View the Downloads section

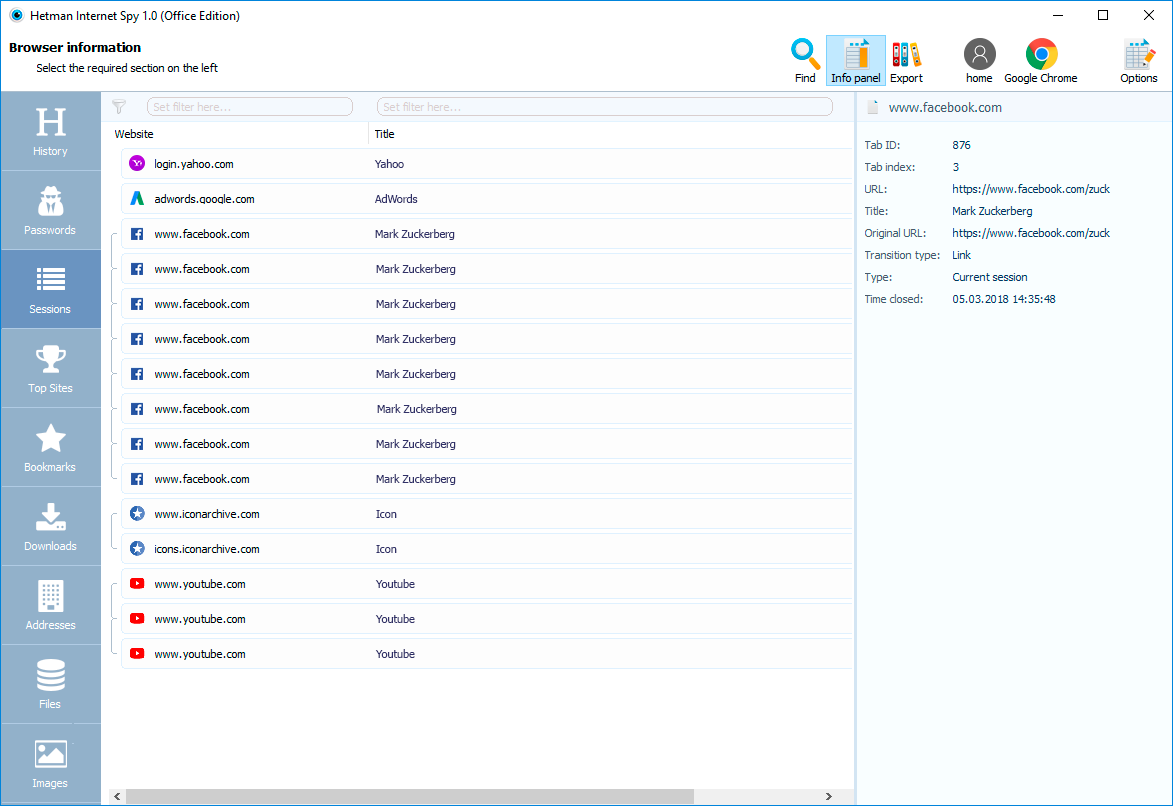pos(50,526)
